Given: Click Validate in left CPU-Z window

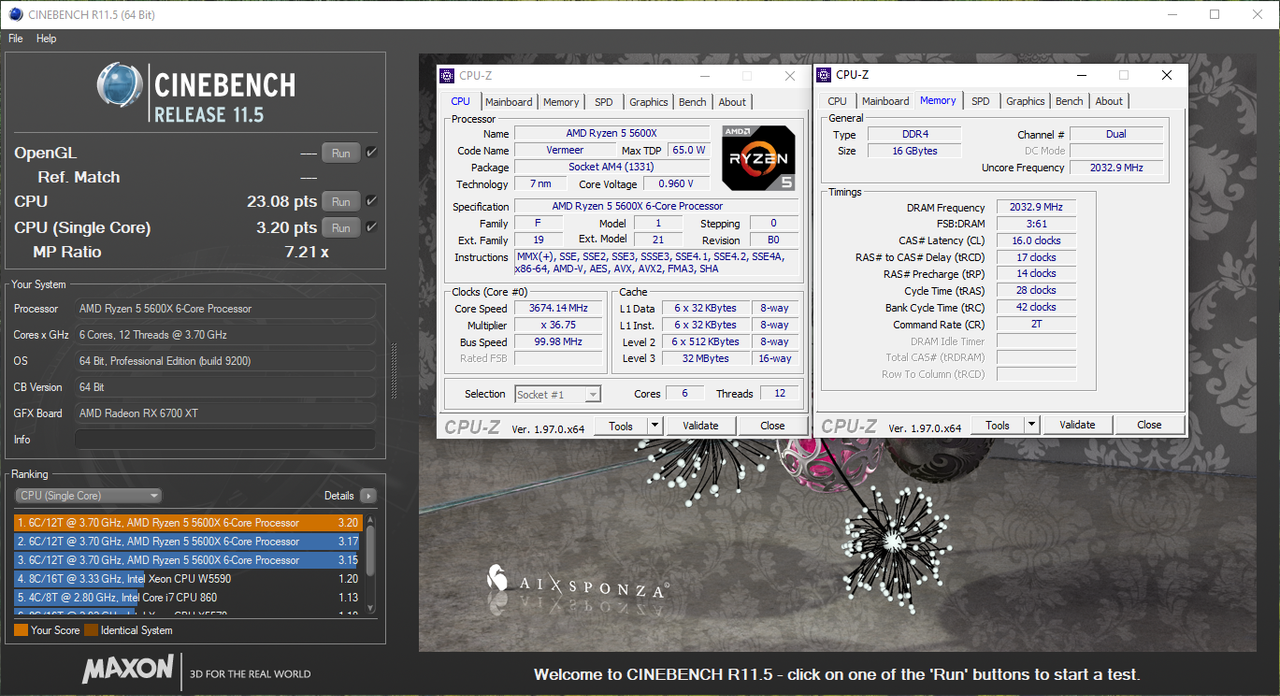Looking at the screenshot, I should (x=700, y=426).
